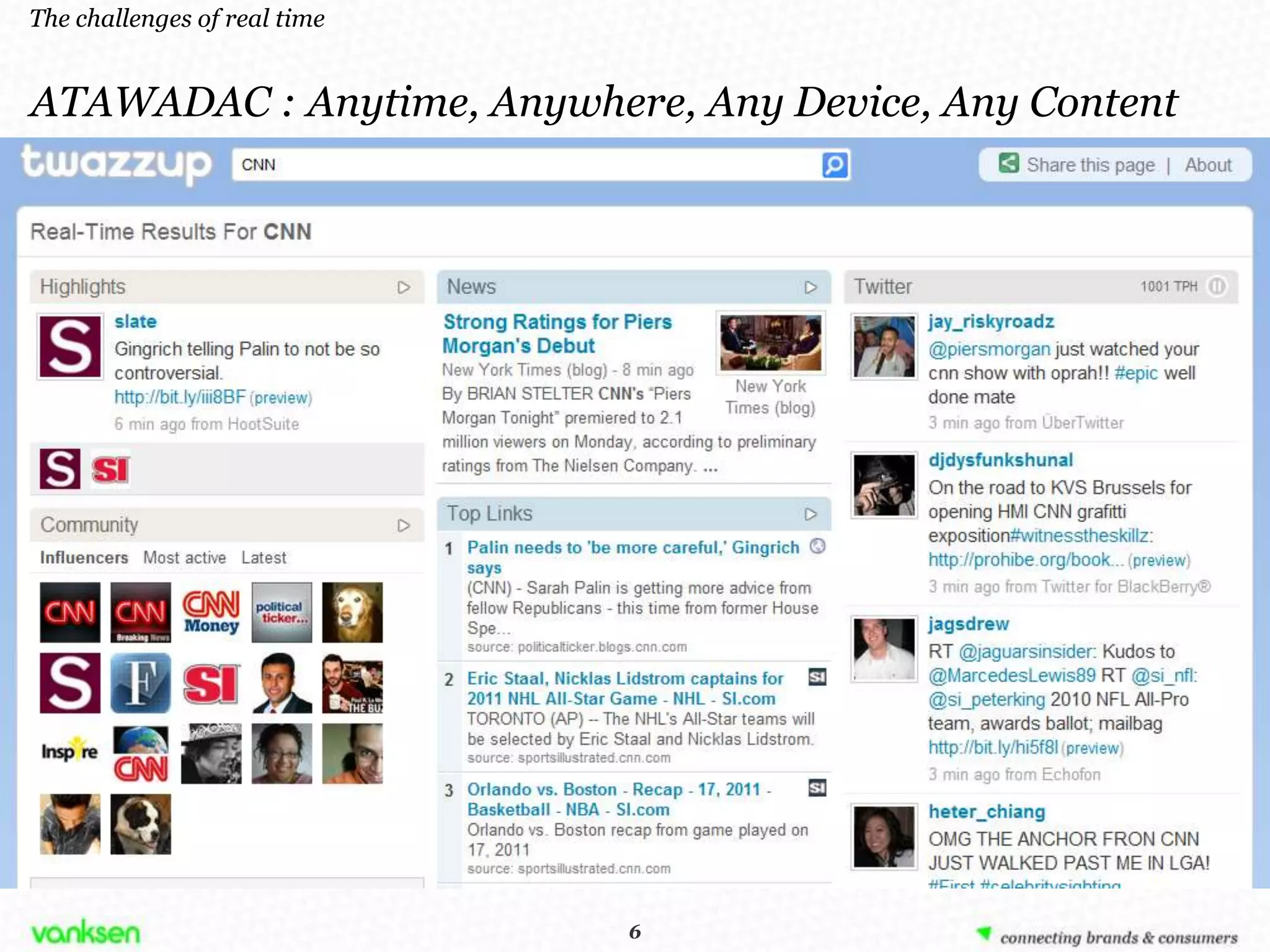
Task: Click the Piers Morgan news thumbnail
Action: [x=771, y=343]
